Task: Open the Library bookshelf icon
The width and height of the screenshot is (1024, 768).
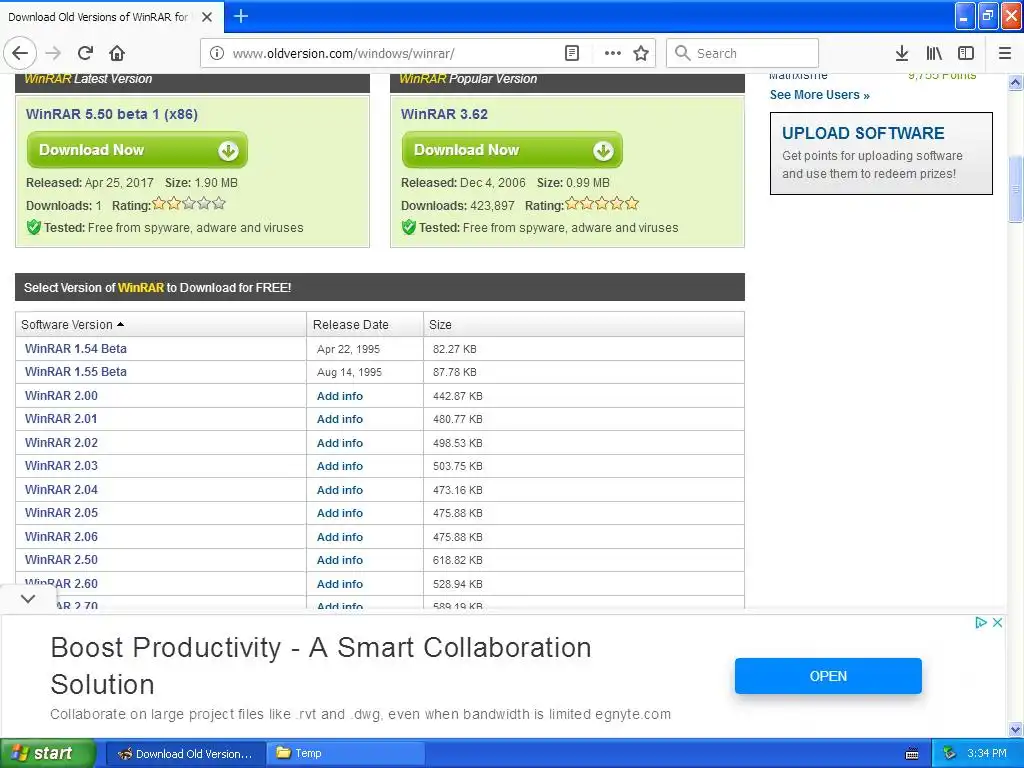Action: point(934,54)
